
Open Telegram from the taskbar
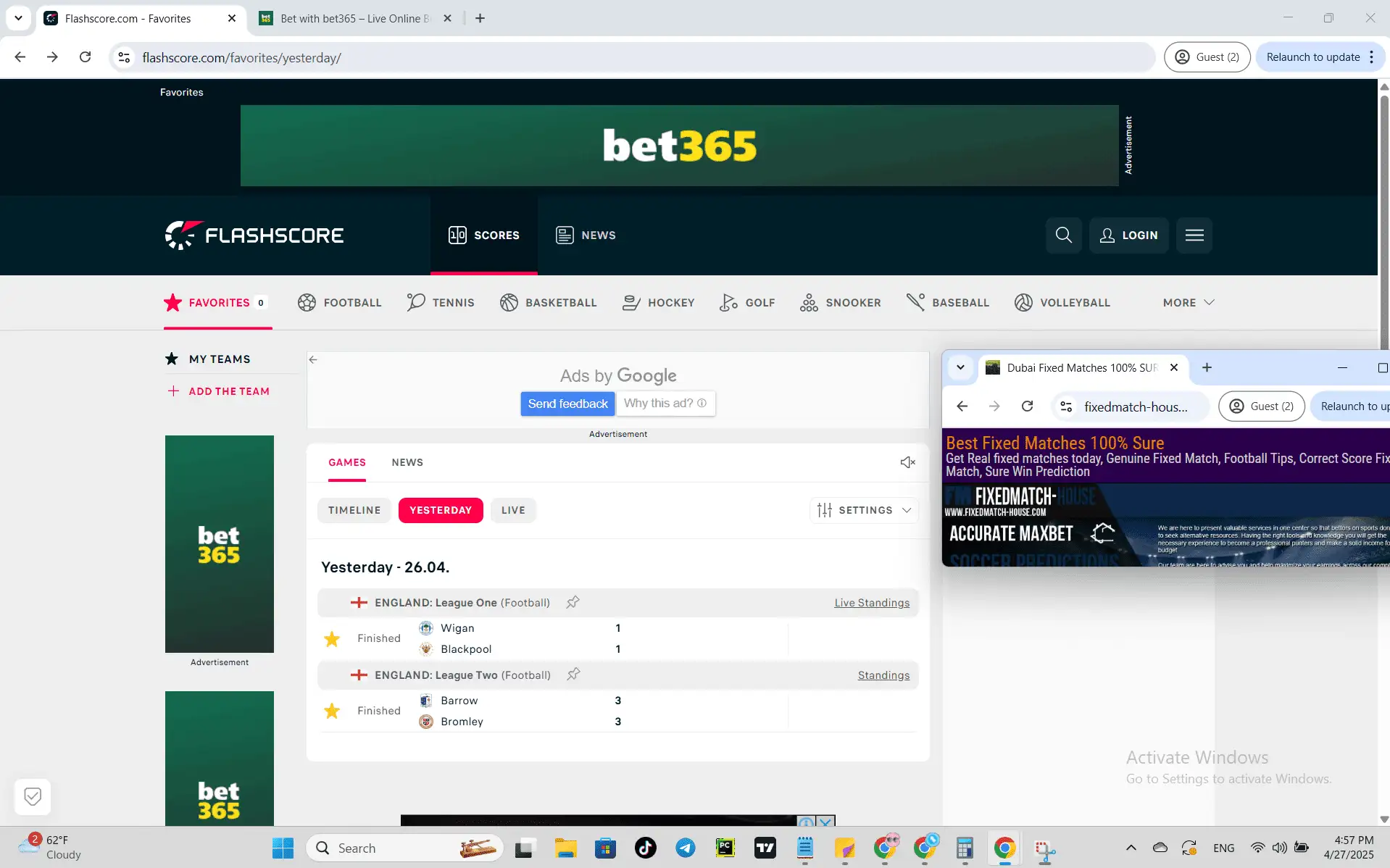tap(686, 847)
